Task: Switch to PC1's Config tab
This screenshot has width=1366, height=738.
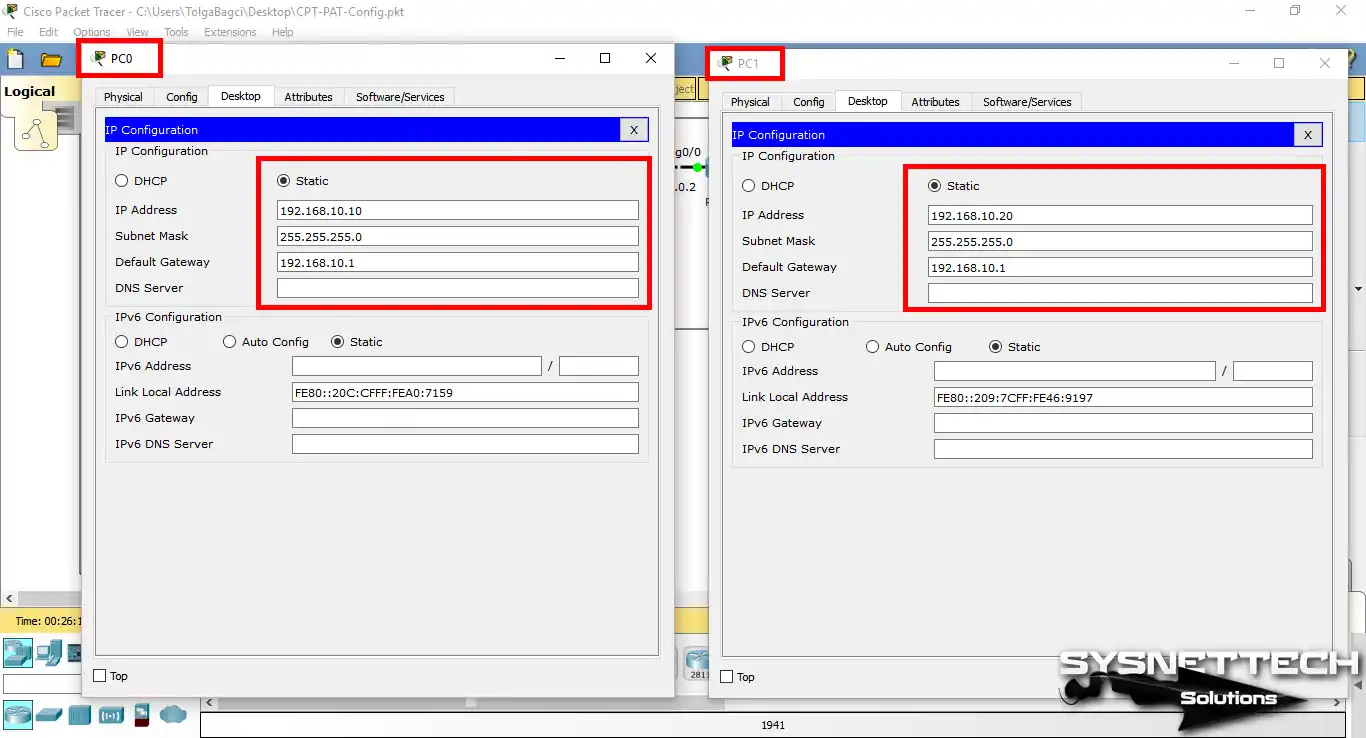Action: point(808,101)
